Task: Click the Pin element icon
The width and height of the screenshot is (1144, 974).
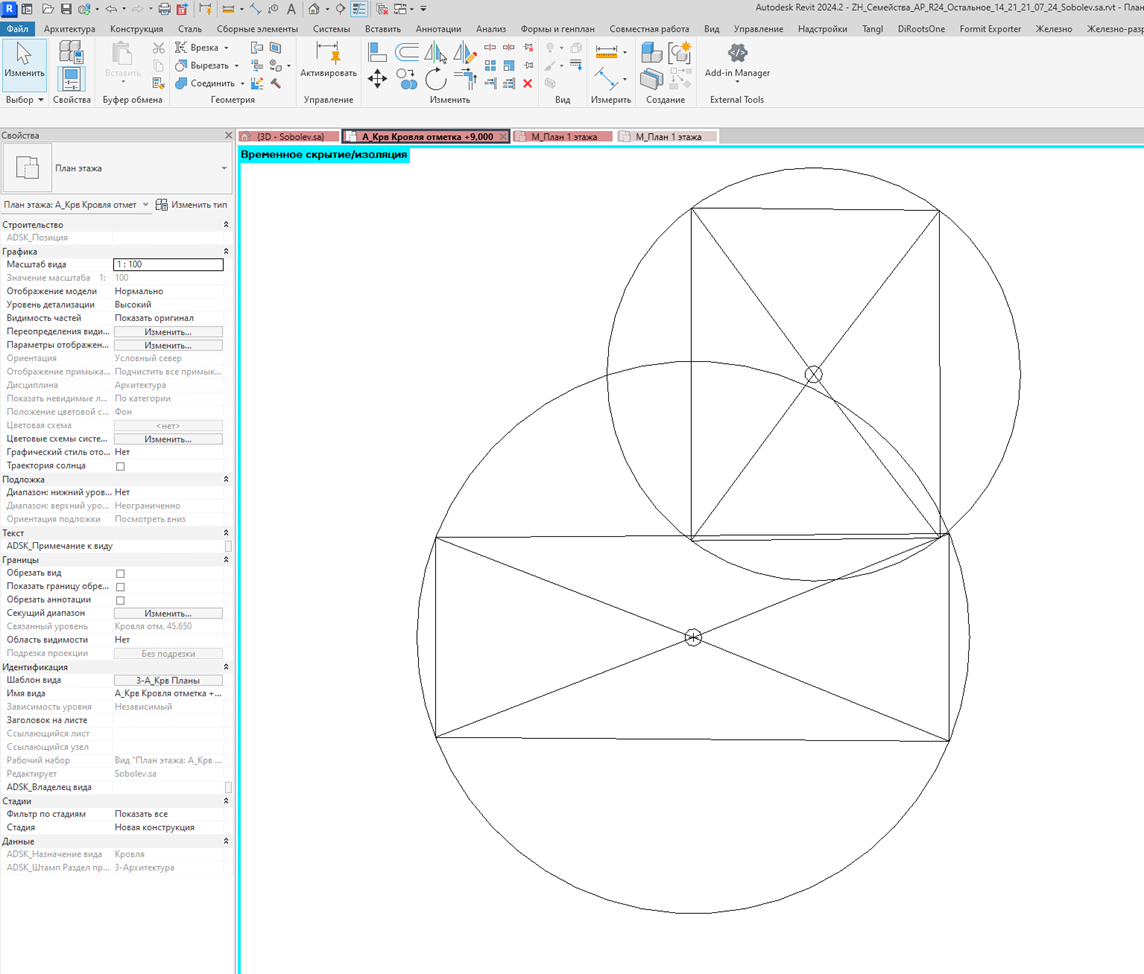Action: [528, 66]
